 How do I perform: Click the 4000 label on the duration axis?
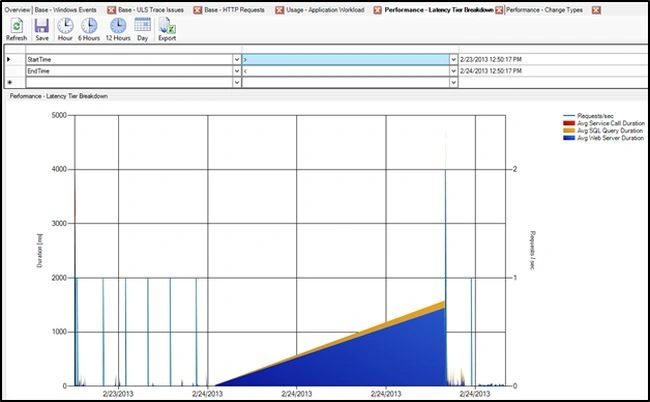click(59, 169)
